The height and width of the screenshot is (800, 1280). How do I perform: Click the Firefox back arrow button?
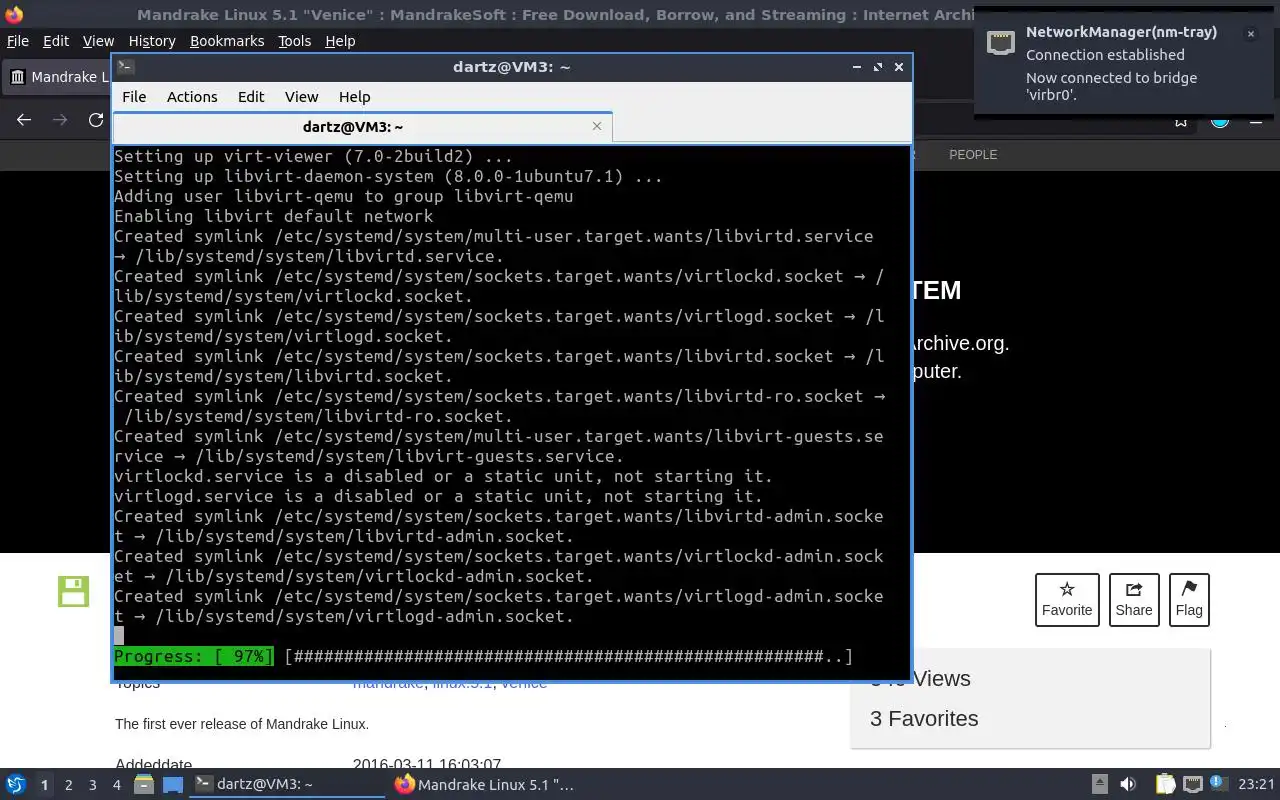click(24, 120)
